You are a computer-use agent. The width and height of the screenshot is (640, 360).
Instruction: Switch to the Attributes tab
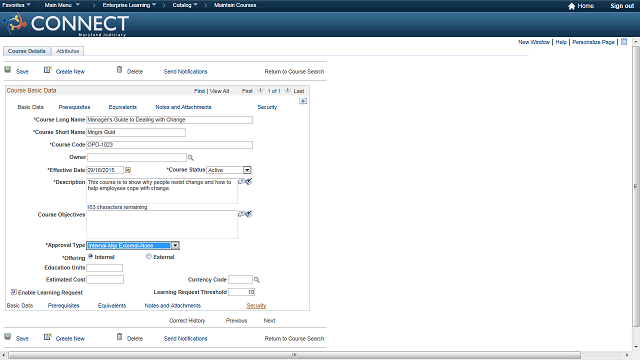[68, 51]
